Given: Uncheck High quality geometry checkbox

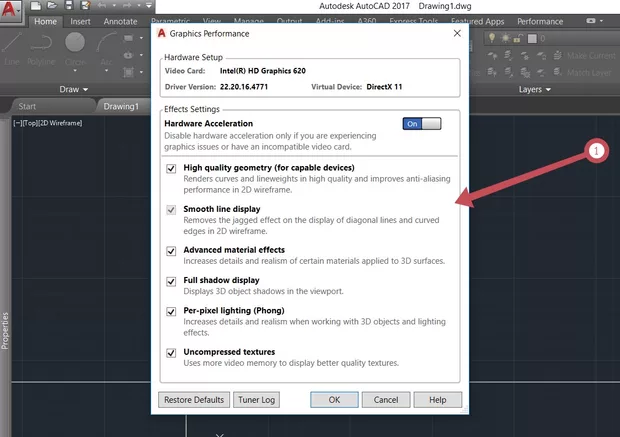Looking at the screenshot, I should (172, 167).
